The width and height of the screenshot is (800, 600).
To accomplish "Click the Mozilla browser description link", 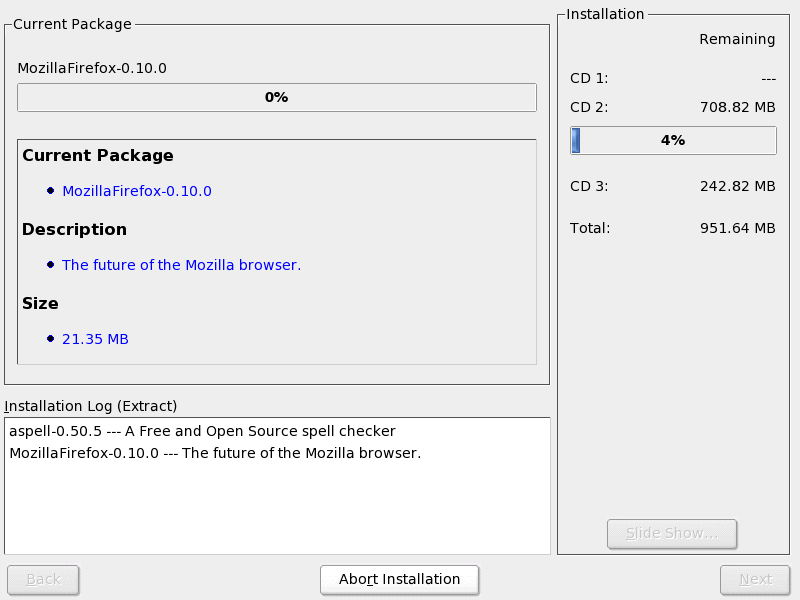I will (181, 265).
